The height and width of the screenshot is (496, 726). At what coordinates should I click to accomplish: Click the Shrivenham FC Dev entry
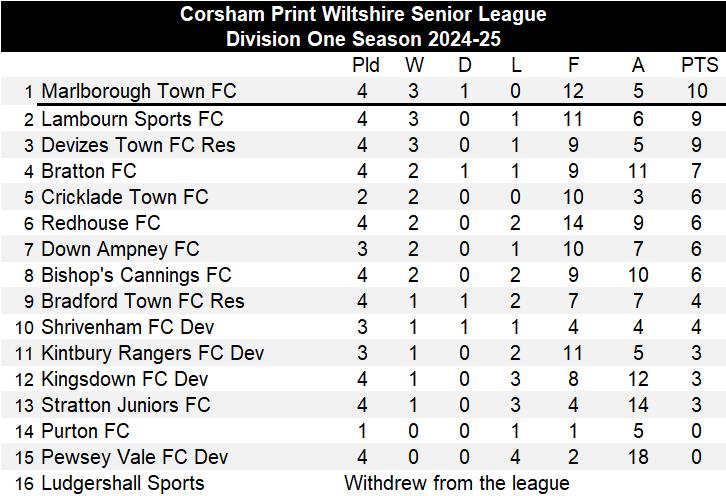128,327
